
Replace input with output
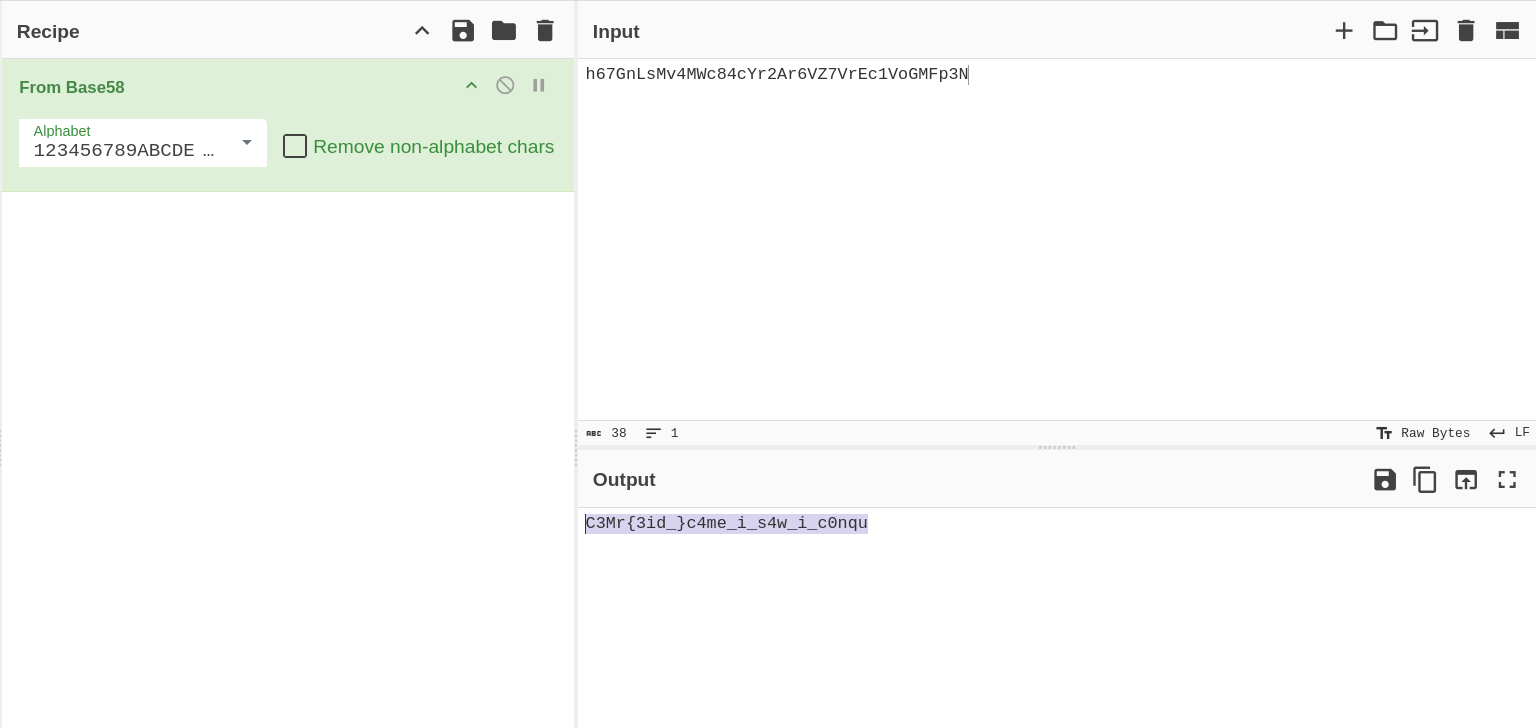pos(1466,480)
